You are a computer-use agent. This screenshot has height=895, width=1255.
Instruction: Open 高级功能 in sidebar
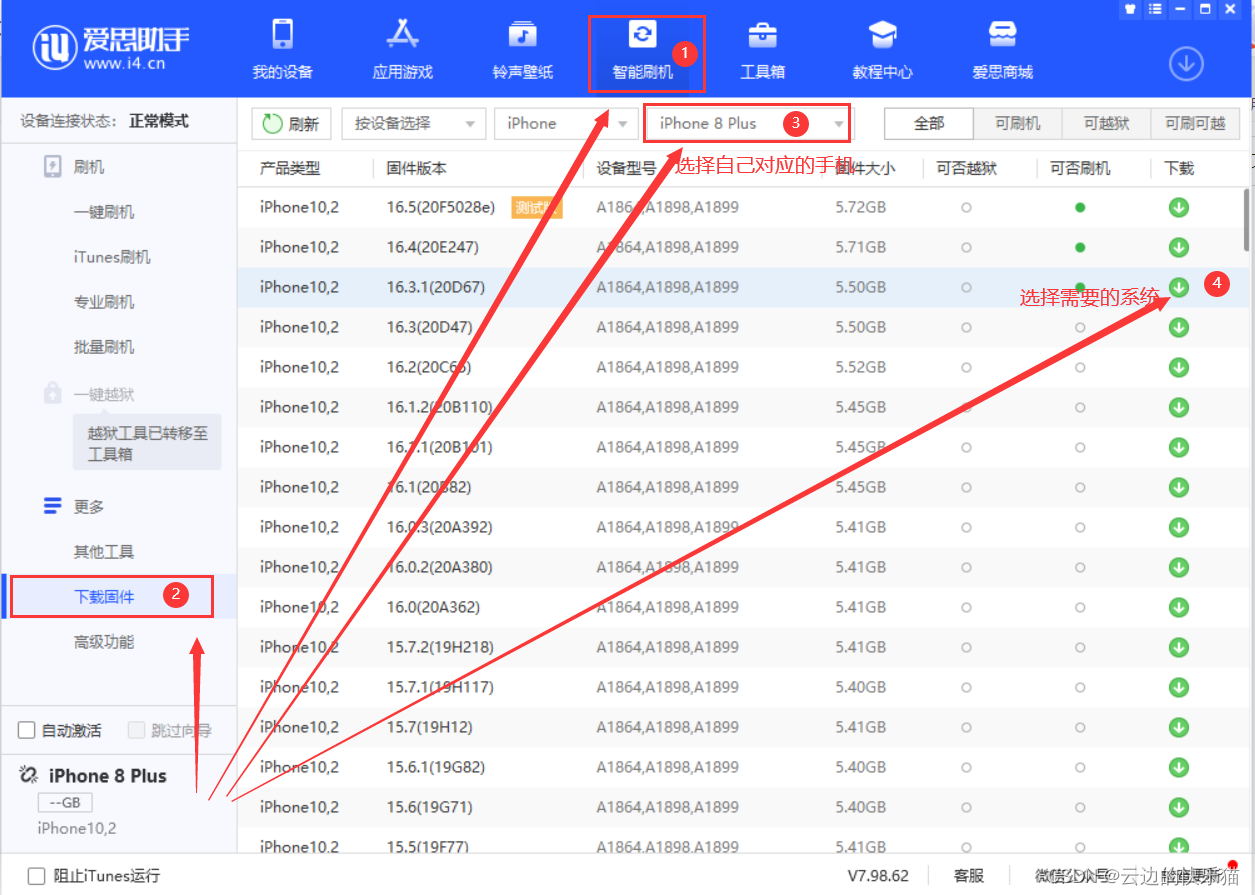tap(104, 641)
